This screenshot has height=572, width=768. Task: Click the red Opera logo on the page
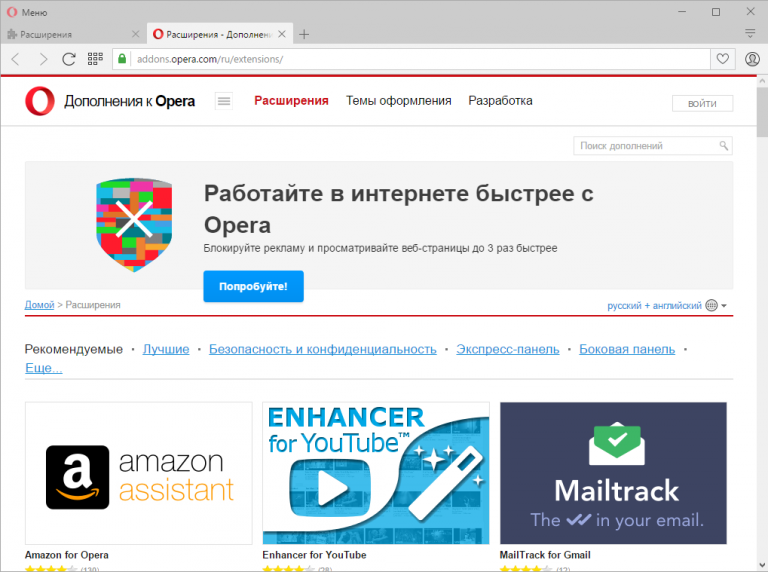click(40, 101)
